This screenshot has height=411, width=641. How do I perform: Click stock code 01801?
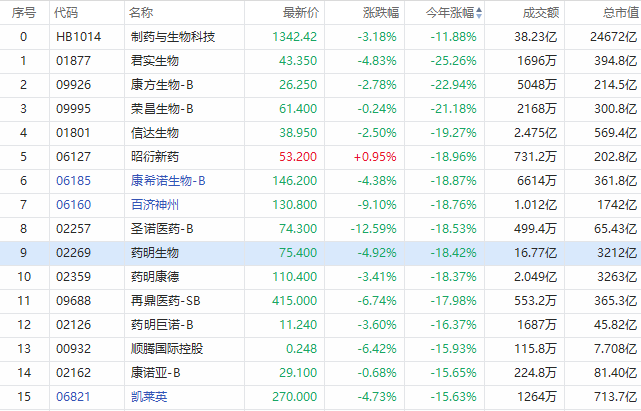pos(74,133)
